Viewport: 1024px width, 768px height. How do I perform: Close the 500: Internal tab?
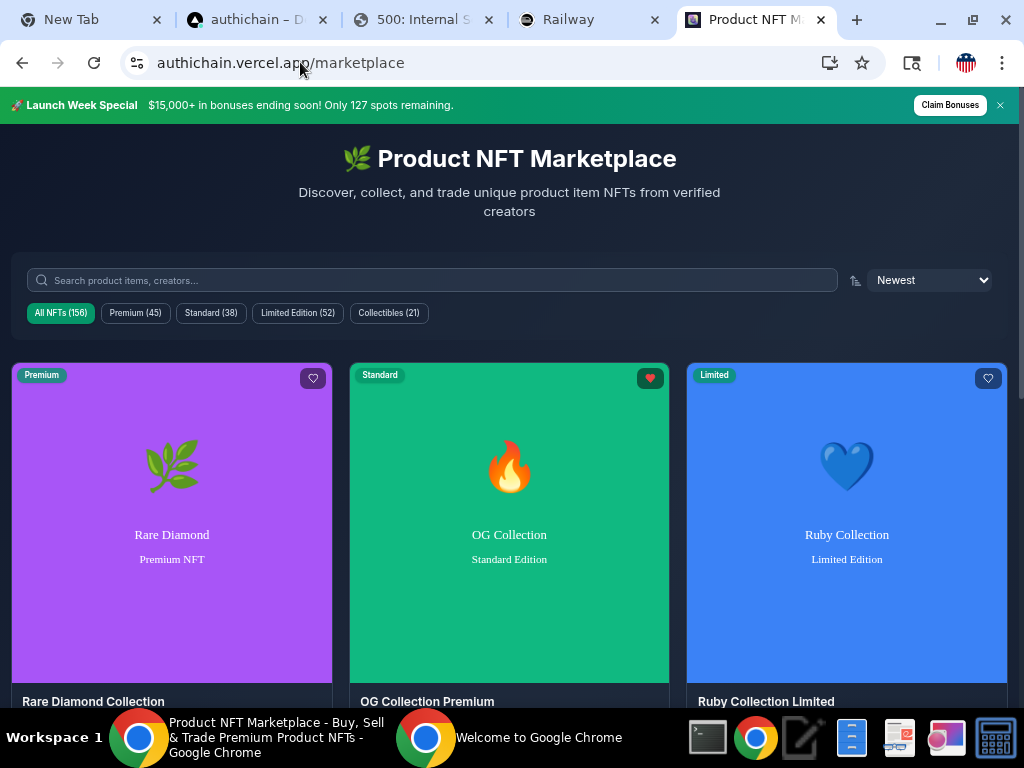pos(488,20)
